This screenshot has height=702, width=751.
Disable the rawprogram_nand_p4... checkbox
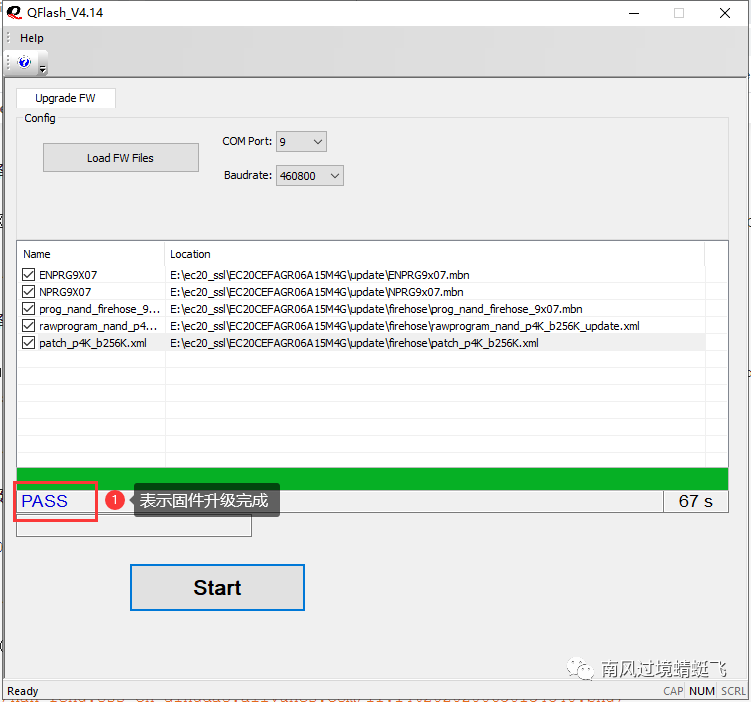[x=28, y=326]
